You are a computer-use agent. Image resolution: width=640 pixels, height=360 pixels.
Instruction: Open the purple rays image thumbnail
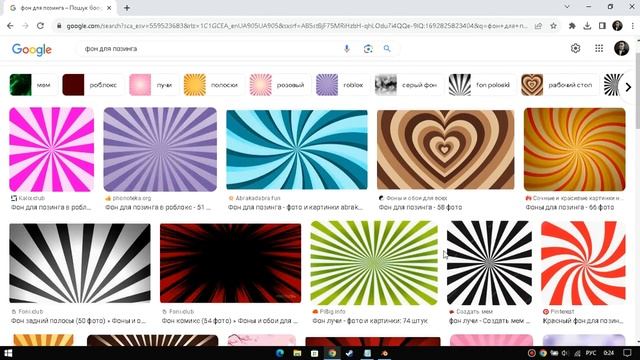pyautogui.click(x=160, y=149)
